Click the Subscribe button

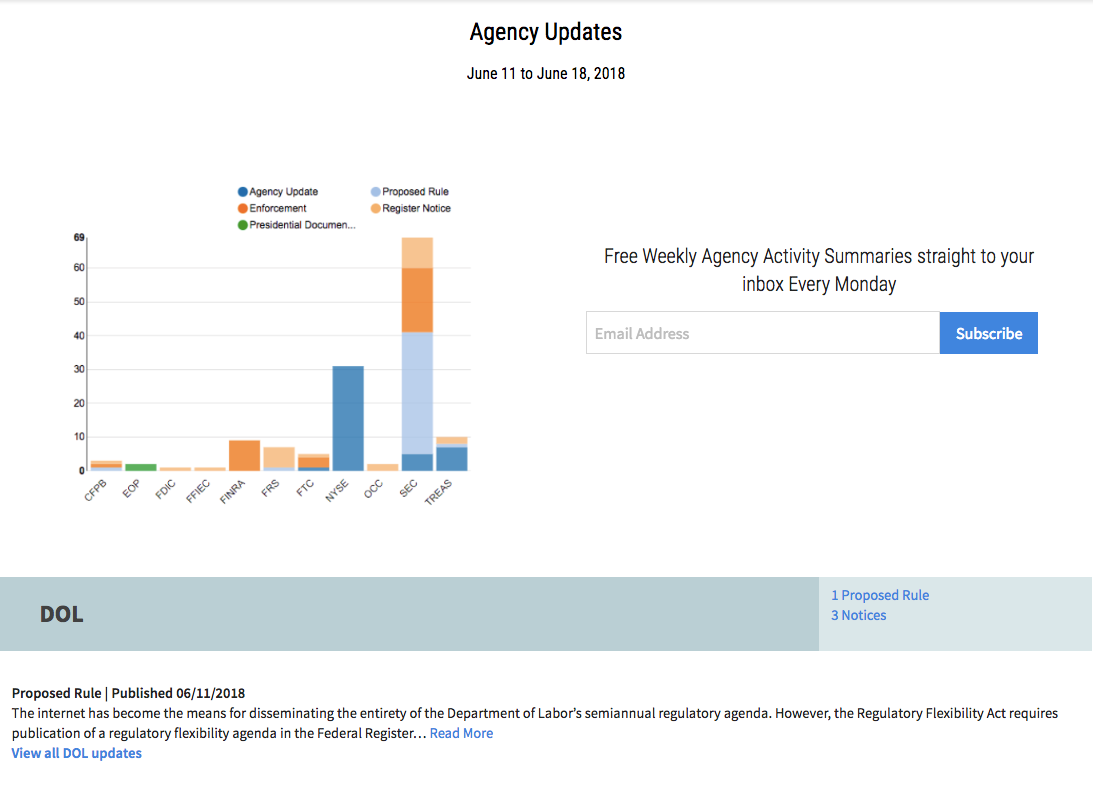tap(988, 333)
